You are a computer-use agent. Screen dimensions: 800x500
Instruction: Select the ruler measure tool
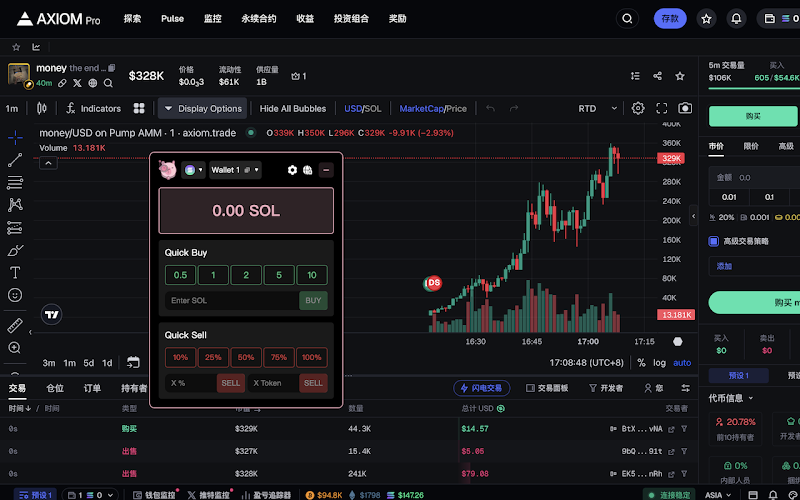15,326
